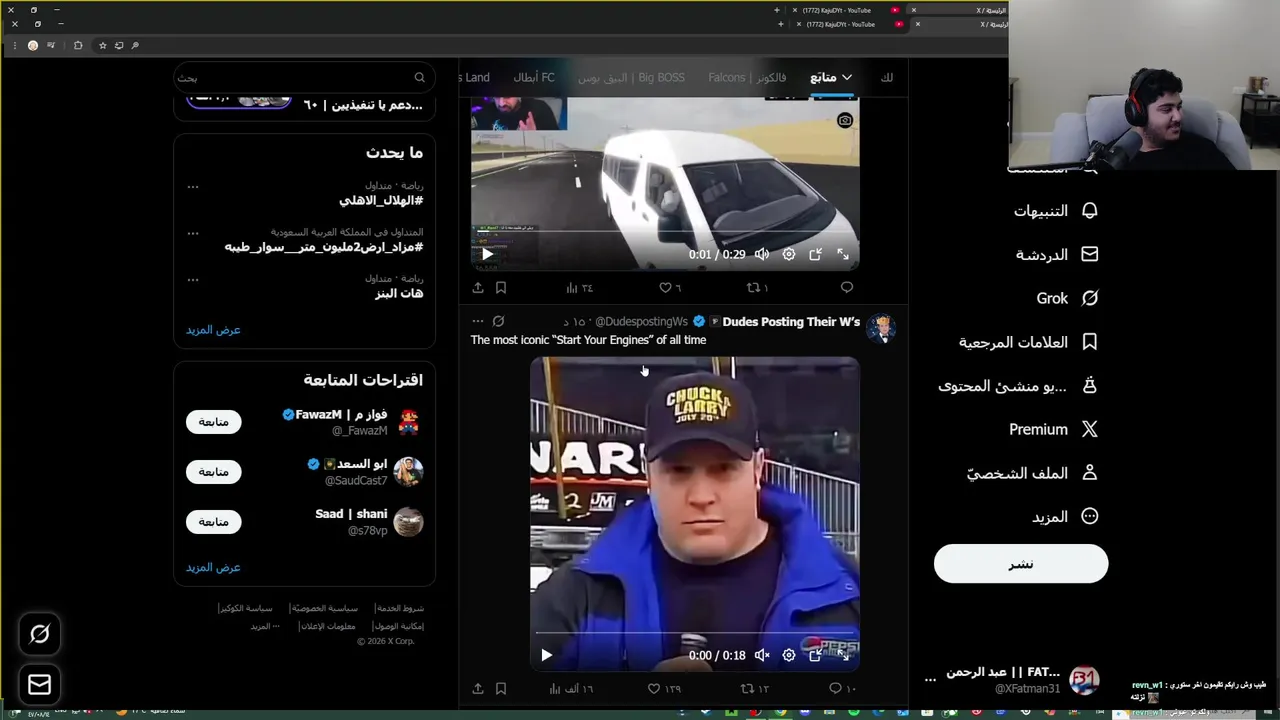Expand the متابَع tab dropdown chevron

(846, 77)
